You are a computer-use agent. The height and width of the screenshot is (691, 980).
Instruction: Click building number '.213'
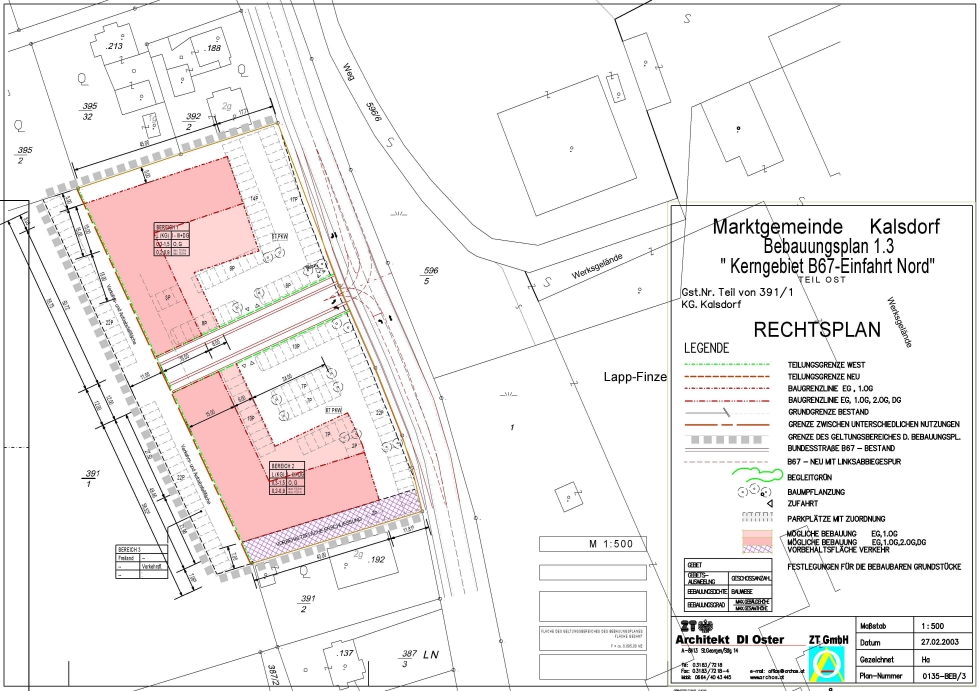tap(114, 46)
